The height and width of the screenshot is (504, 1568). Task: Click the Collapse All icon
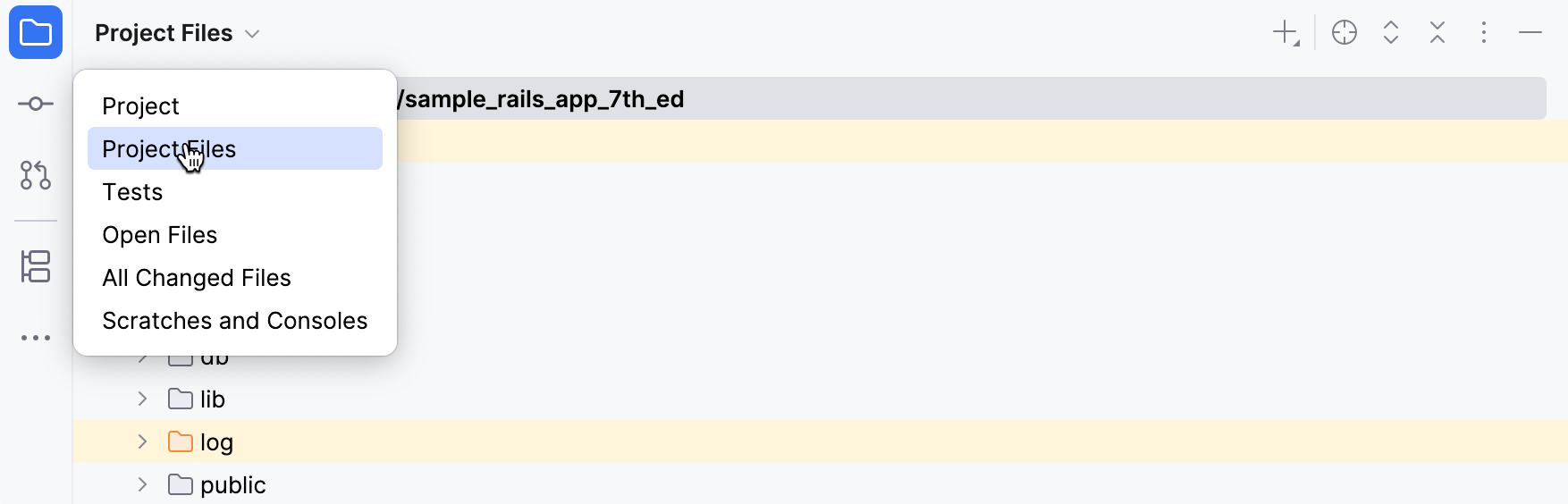pyautogui.click(x=1437, y=33)
